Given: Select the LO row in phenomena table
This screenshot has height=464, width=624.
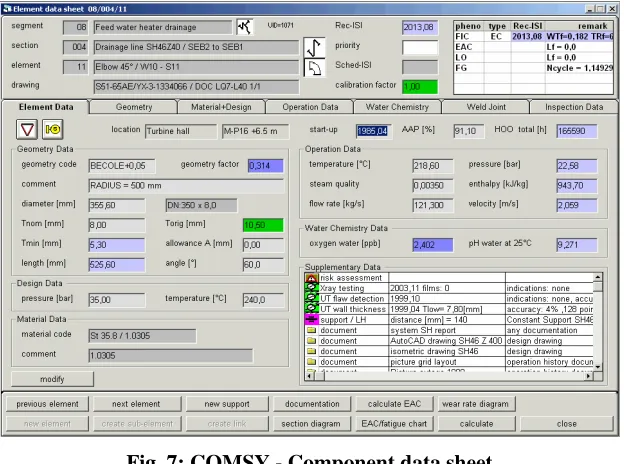Looking at the screenshot, I should click(533, 57).
